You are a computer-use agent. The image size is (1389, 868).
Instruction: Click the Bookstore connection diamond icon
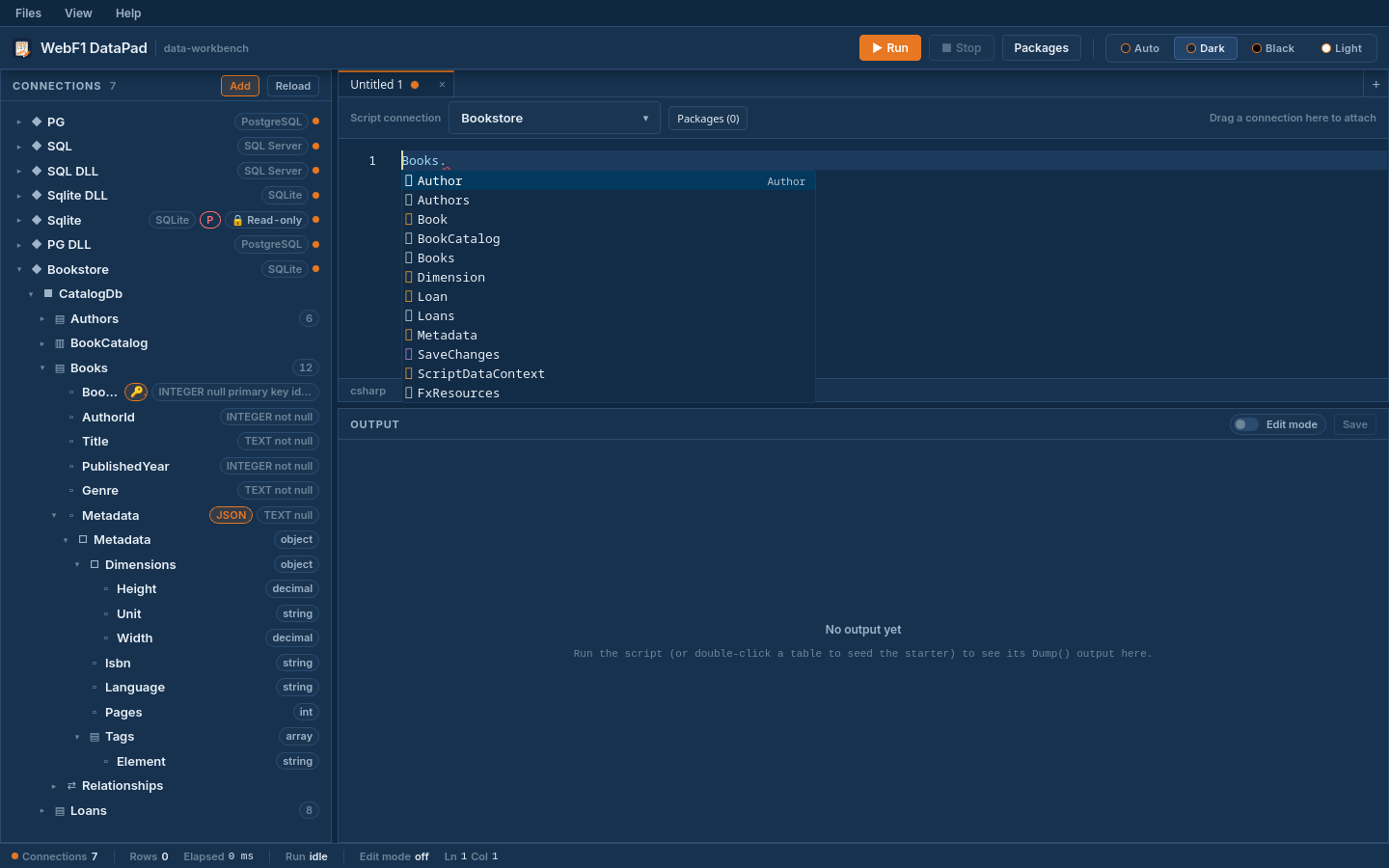[37, 269]
